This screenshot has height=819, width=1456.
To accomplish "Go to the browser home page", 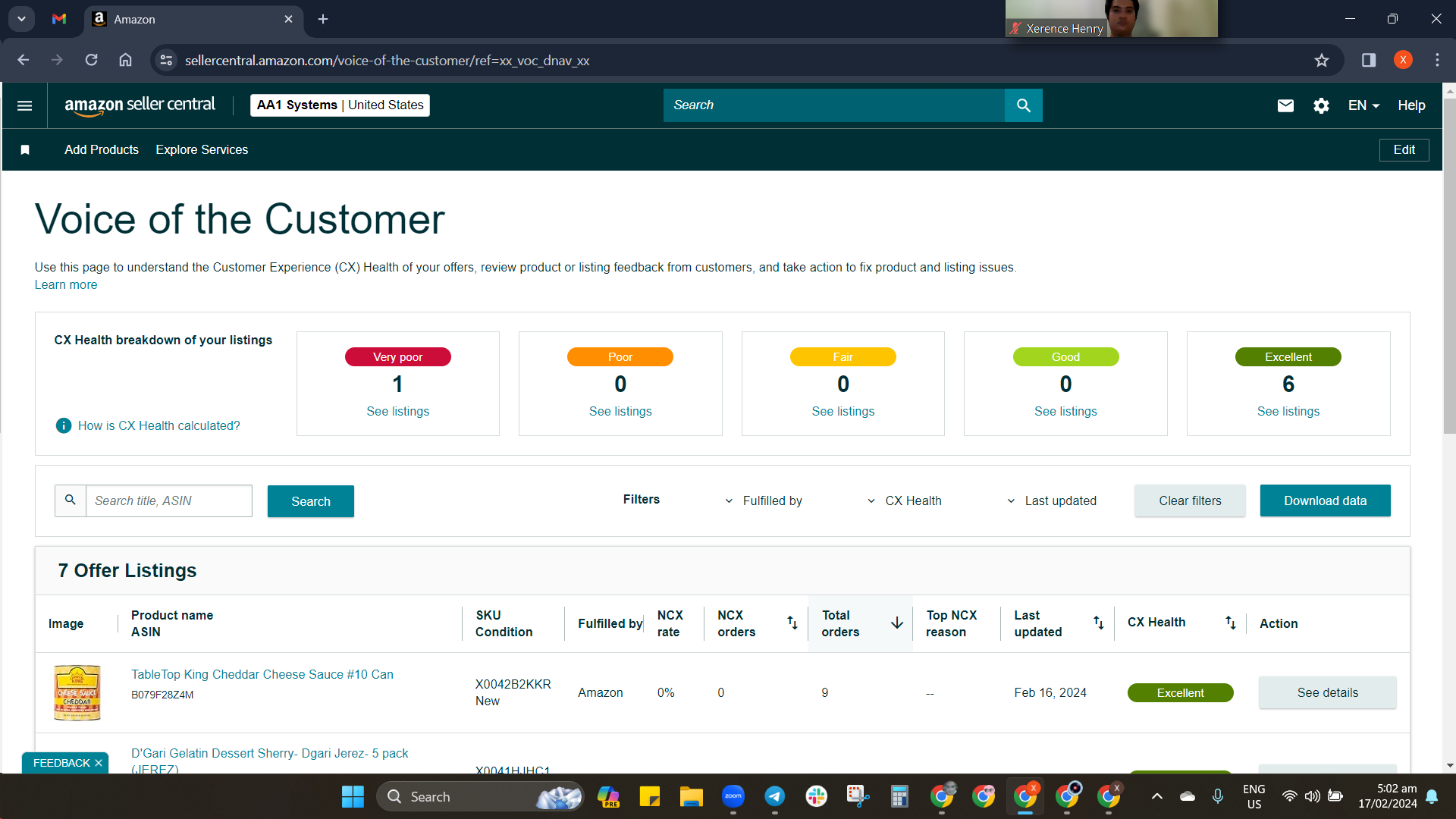I will 126,60.
